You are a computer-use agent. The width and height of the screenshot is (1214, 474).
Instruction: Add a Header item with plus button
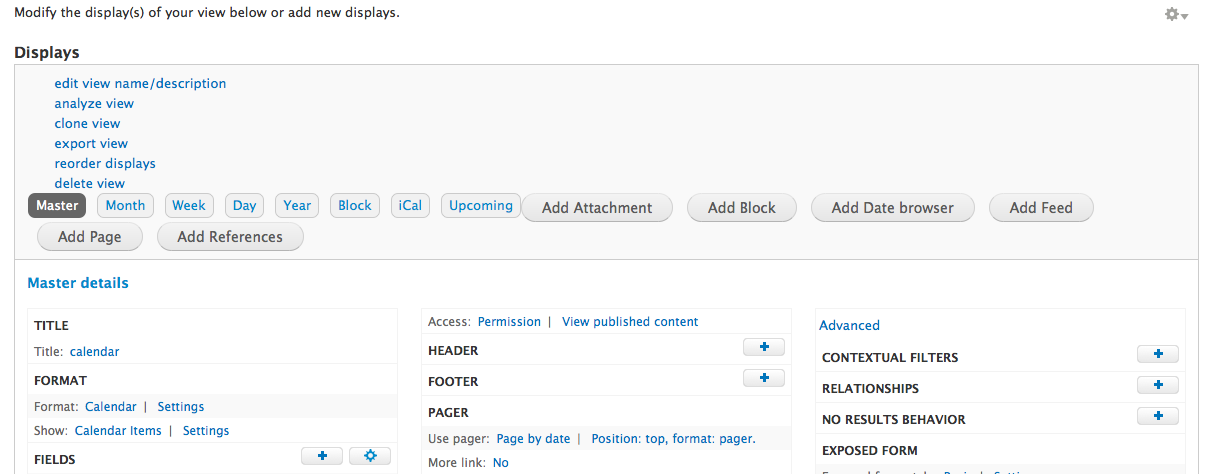pyautogui.click(x=764, y=347)
